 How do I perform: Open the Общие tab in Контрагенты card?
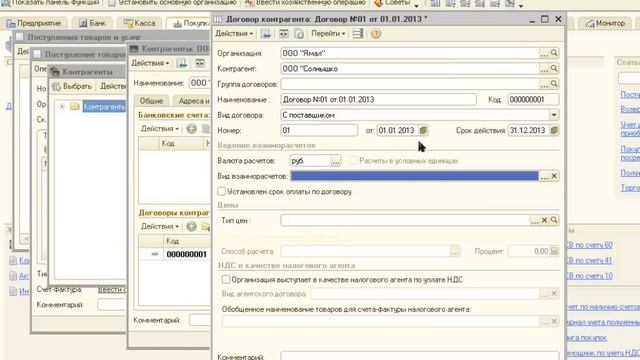coord(151,101)
